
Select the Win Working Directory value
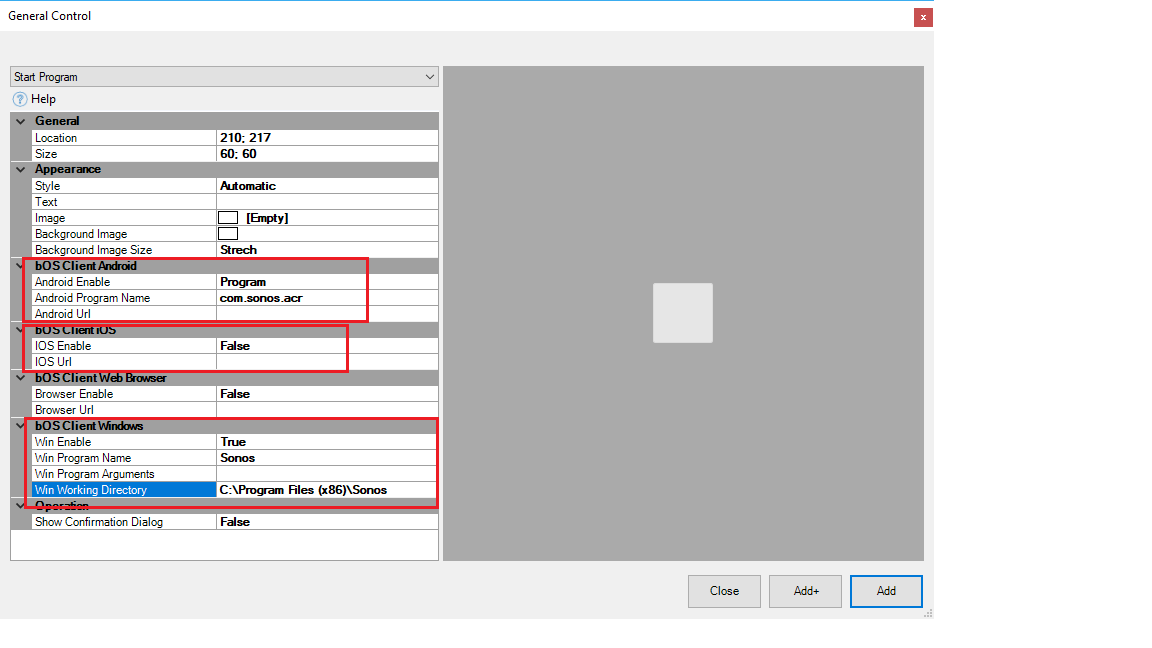(x=326, y=490)
